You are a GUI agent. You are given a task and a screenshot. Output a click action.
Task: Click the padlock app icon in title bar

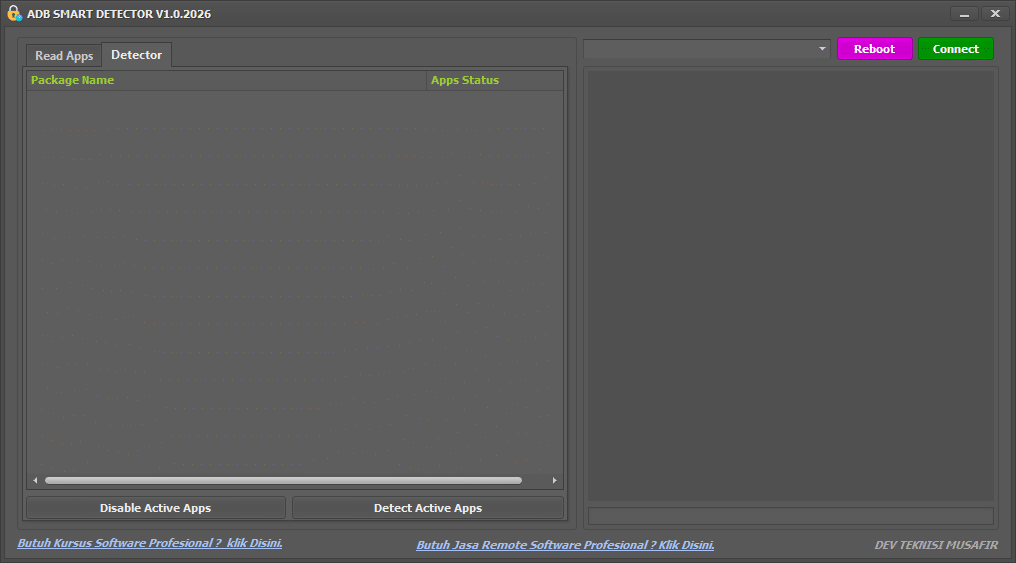(x=14, y=14)
